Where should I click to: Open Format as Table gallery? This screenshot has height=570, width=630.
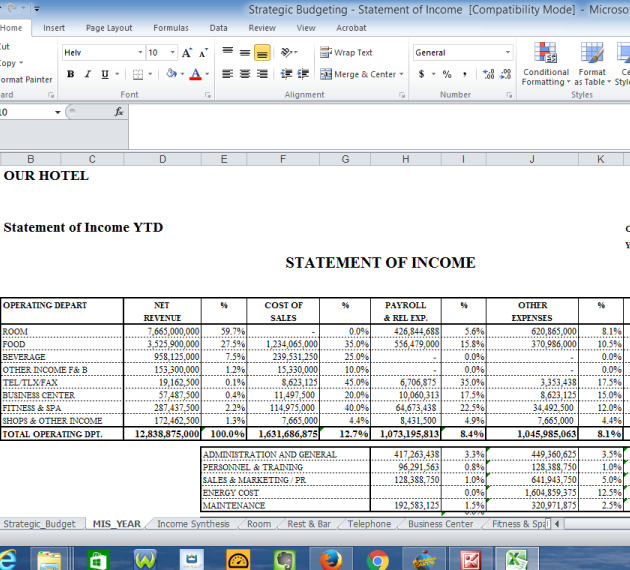click(x=592, y=64)
